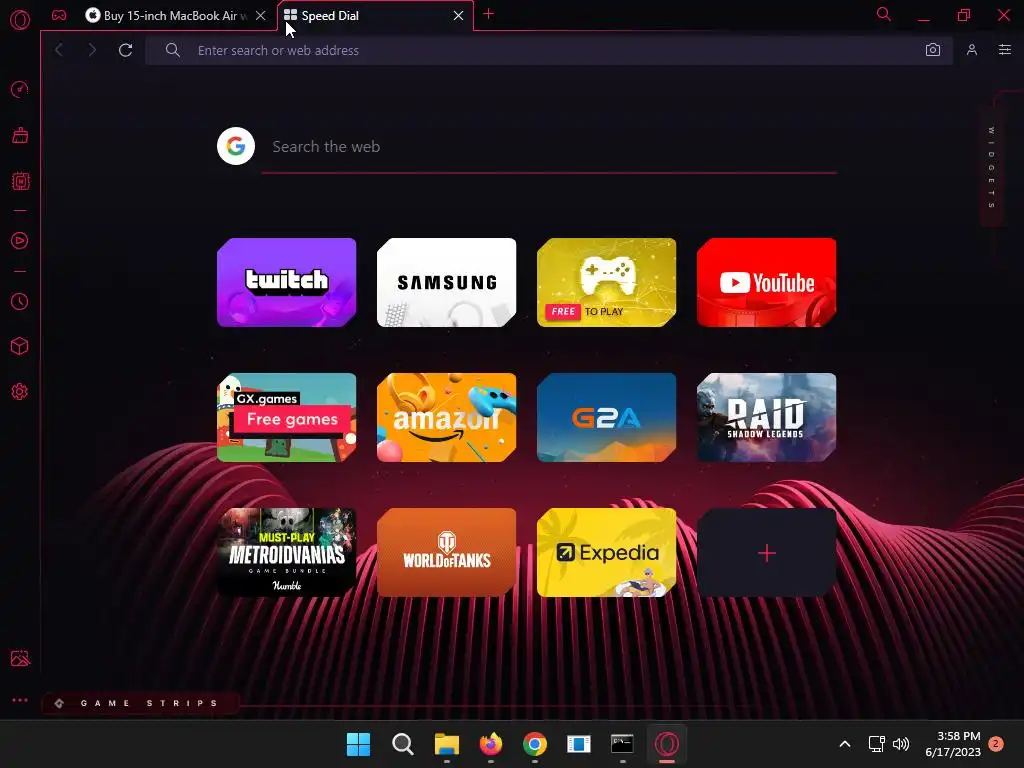Open History clock icon in sidebar
Viewport: 1024px width, 768px height.
20,301
